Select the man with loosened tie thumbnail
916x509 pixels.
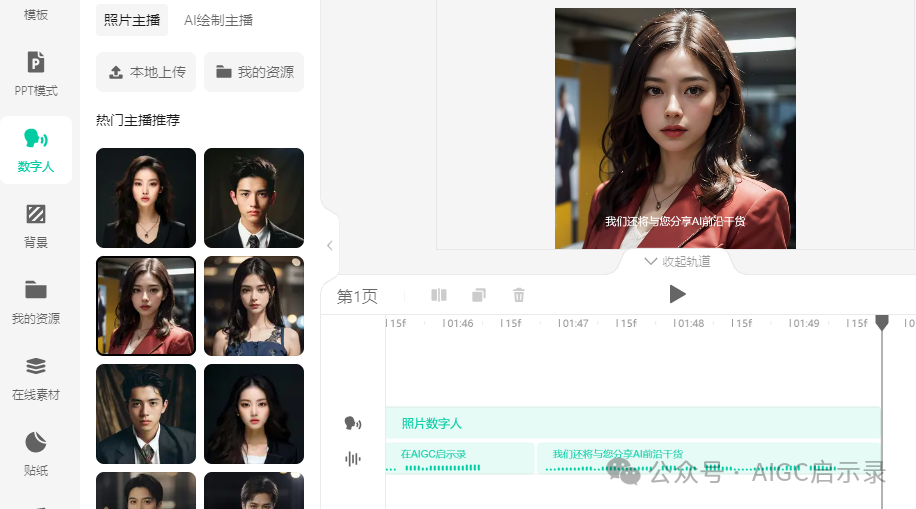coord(146,414)
